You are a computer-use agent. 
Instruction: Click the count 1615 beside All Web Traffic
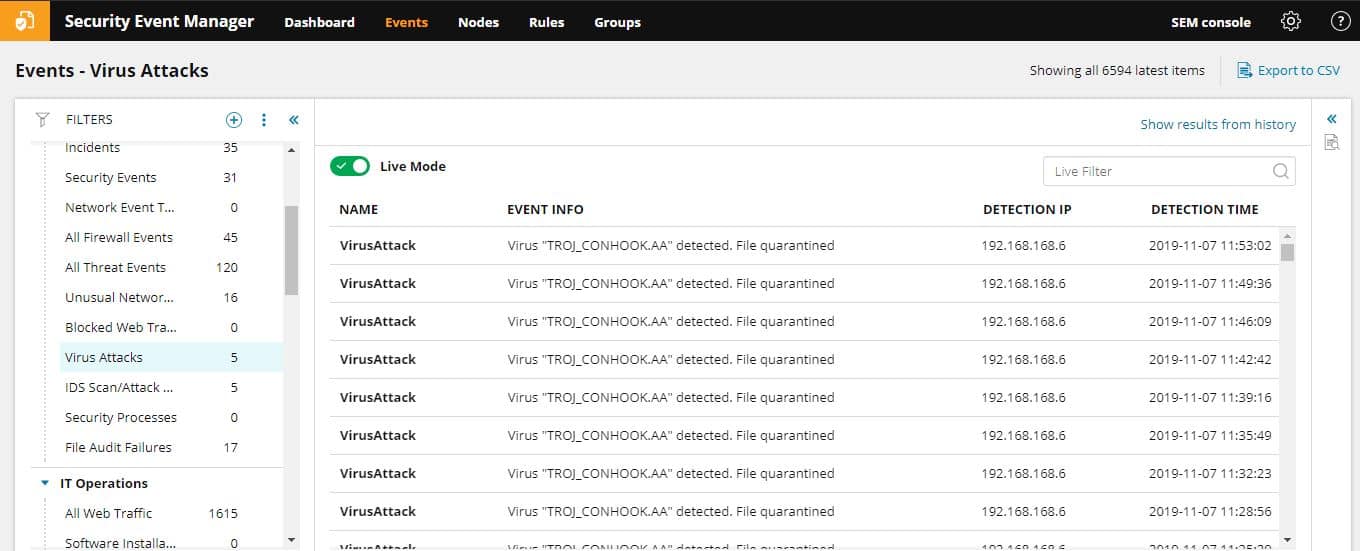(223, 513)
